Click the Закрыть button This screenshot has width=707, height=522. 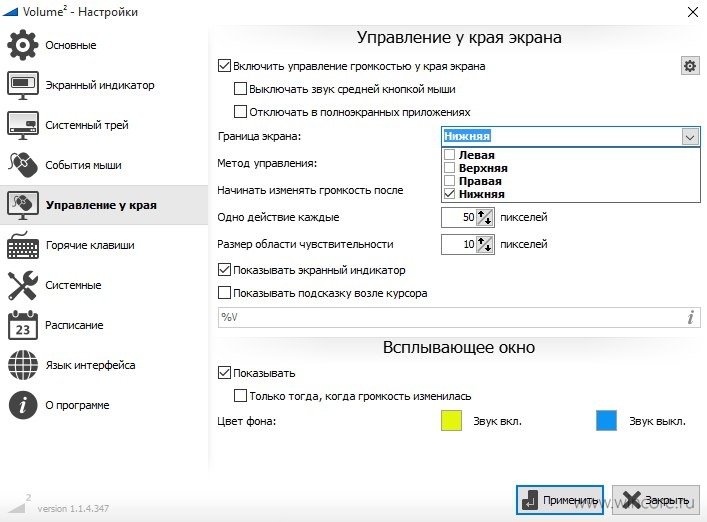[655, 500]
